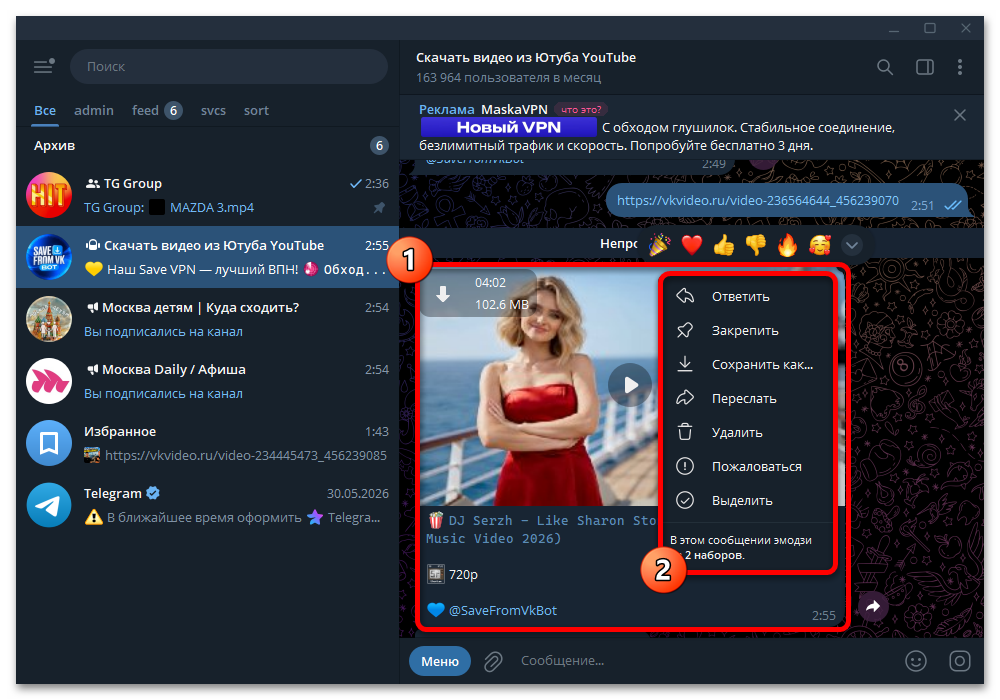Open emoji picker smiley icon
The image size is (1000, 700).
(x=916, y=661)
